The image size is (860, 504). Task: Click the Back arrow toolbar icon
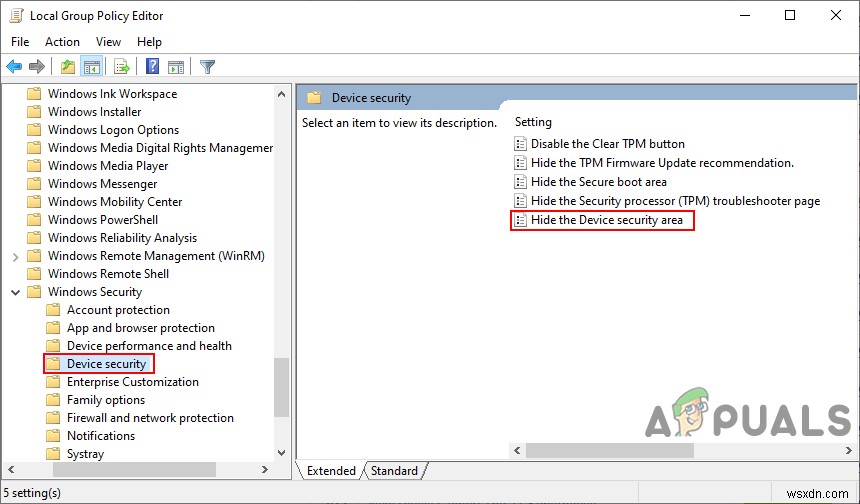pyautogui.click(x=14, y=67)
